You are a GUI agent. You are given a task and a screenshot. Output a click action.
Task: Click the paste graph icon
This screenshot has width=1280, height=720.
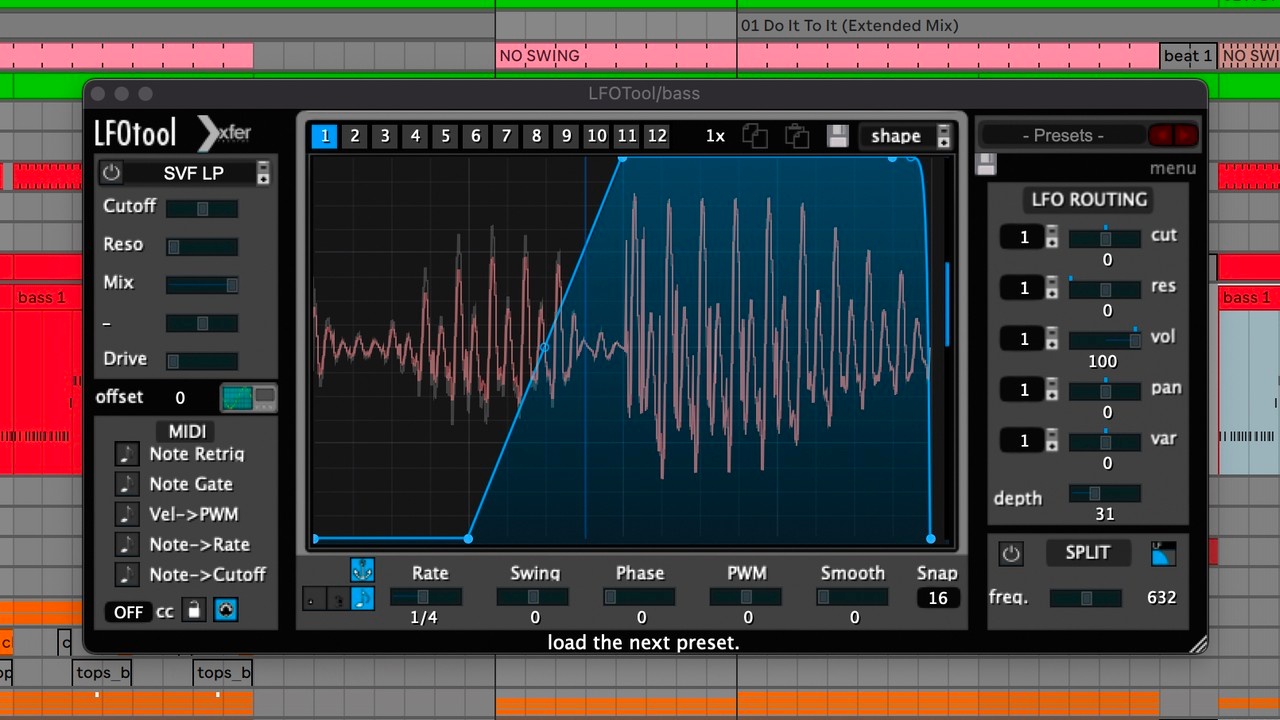click(797, 136)
